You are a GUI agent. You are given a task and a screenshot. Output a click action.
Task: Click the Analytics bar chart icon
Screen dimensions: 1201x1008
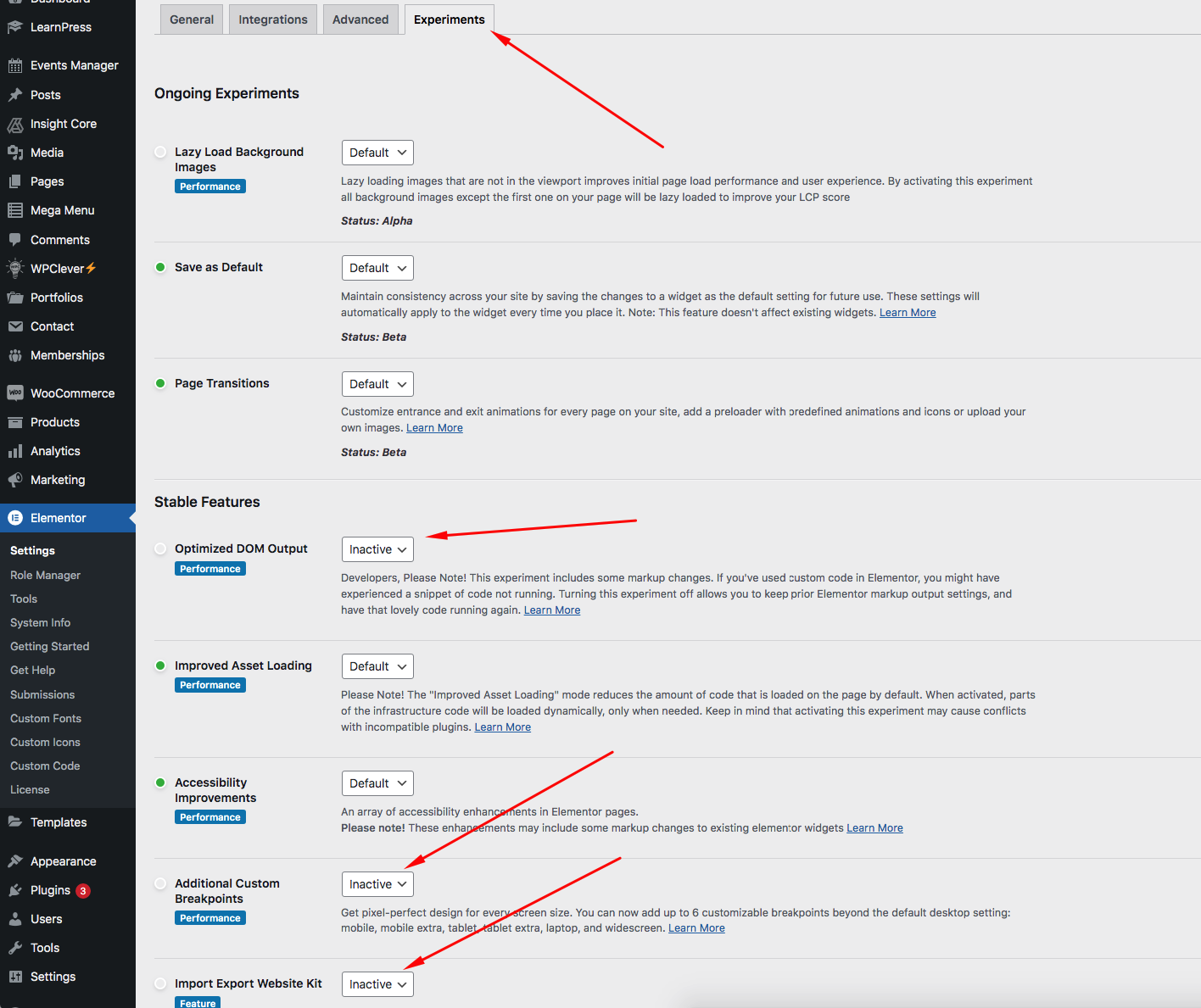pos(15,451)
